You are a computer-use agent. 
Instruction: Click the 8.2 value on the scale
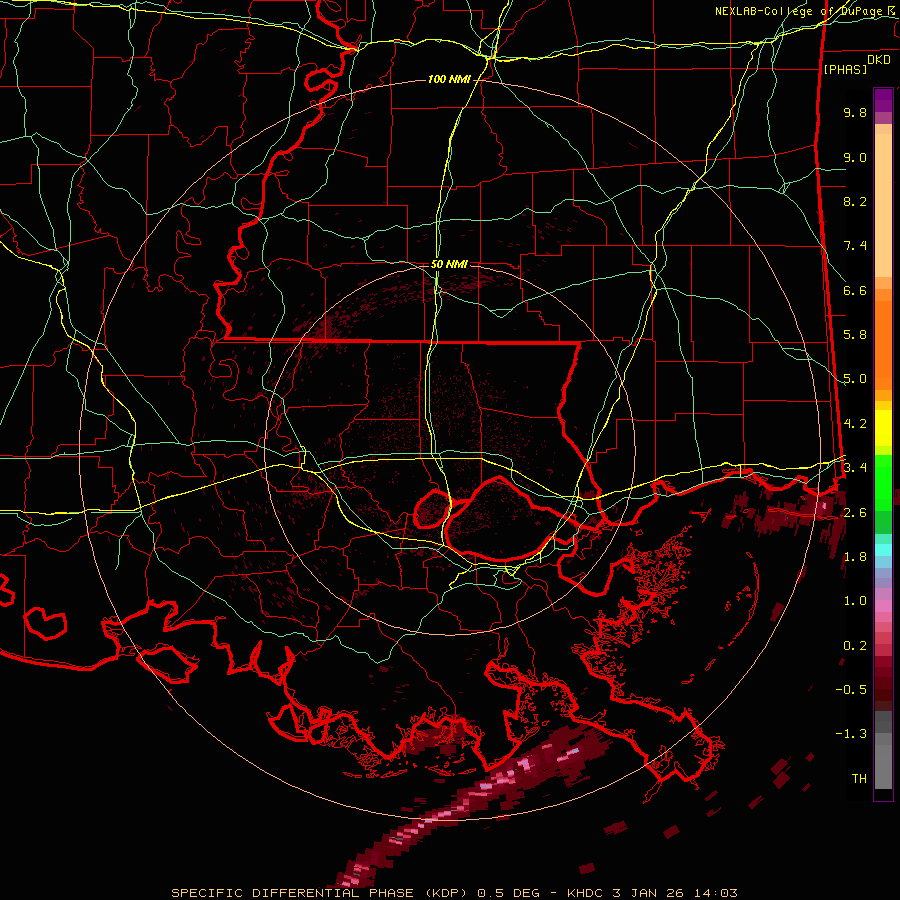tap(855, 202)
